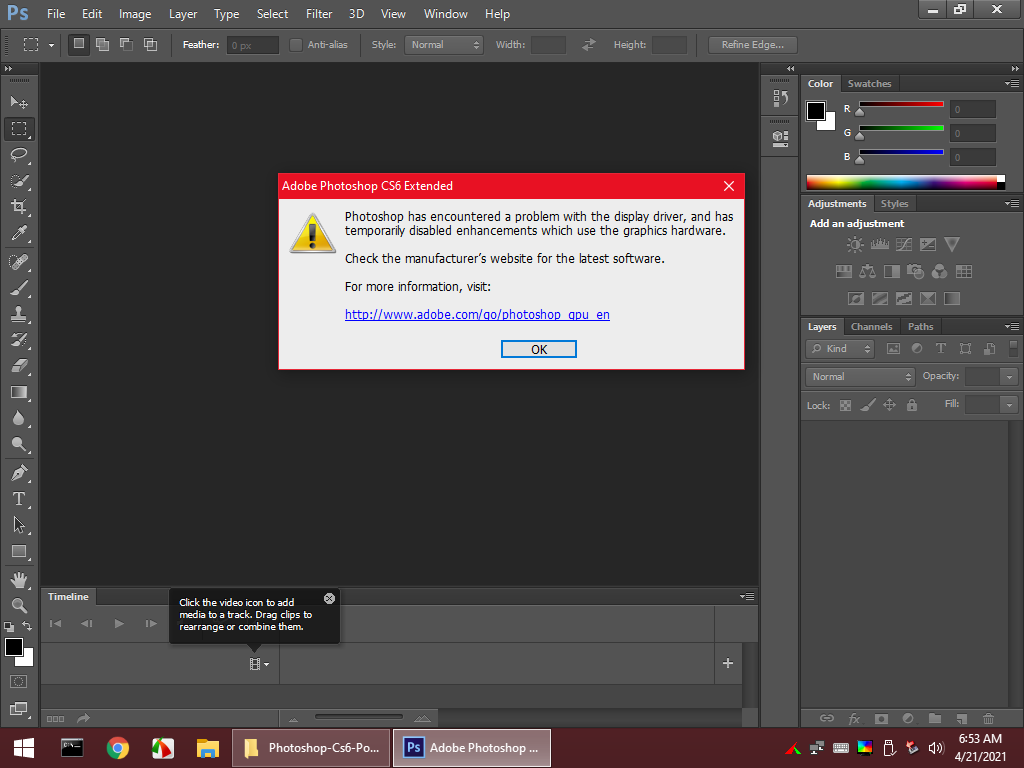
Task: Select the Crop tool
Action: [x=19, y=207]
